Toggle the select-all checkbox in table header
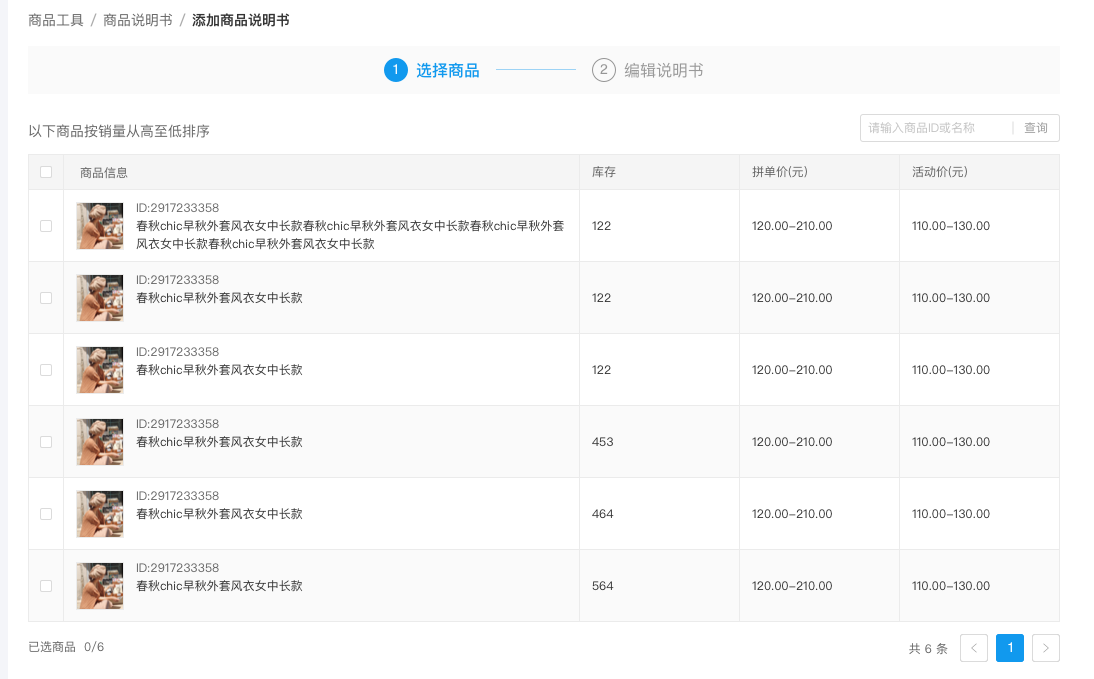Image resolution: width=1094 pixels, height=679 pixels. pos(46,172)
